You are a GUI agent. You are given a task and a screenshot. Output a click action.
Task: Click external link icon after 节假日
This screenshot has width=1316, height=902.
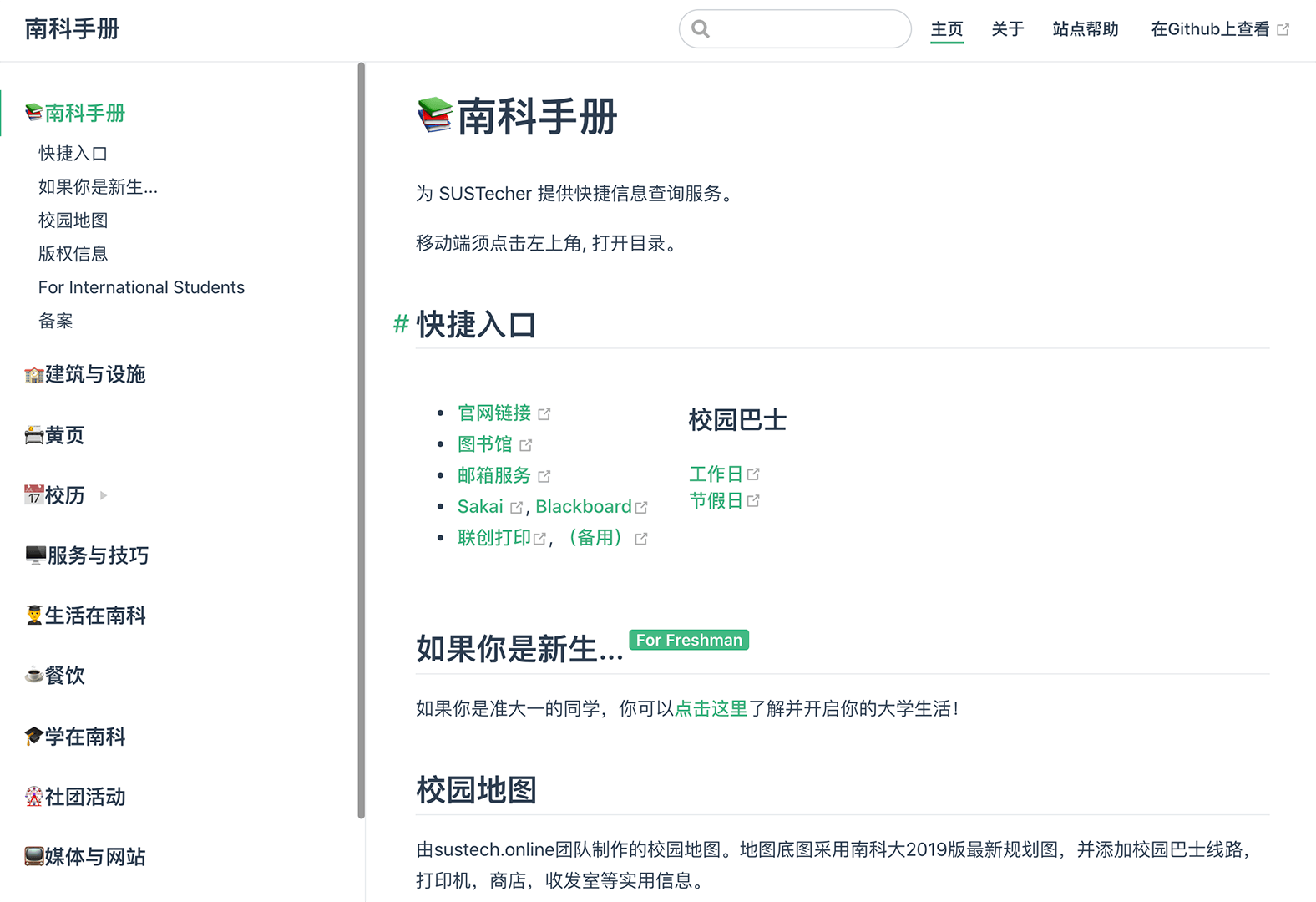click(x=753, y=500)
